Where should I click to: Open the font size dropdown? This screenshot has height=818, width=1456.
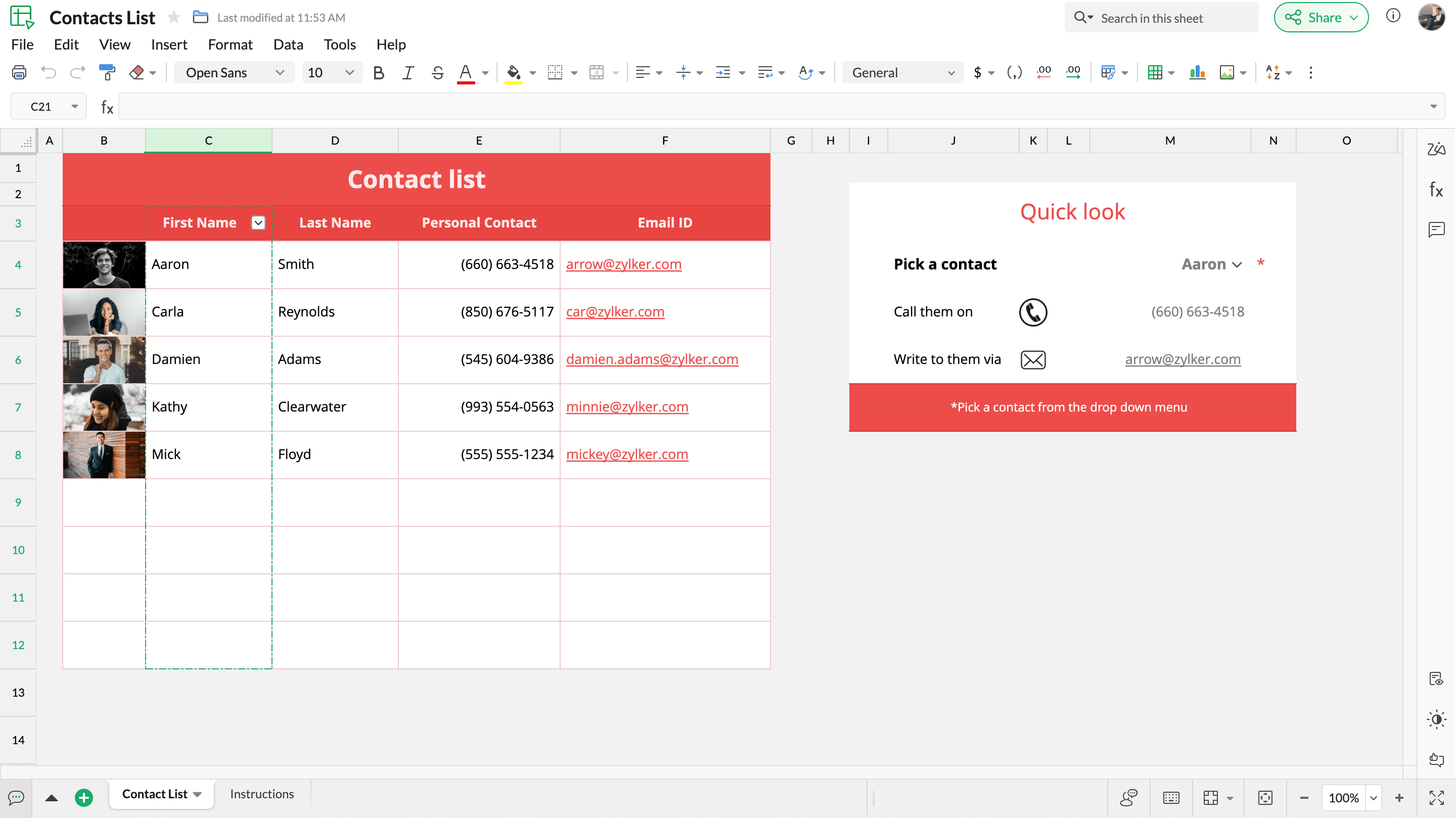tap(332, 72)
